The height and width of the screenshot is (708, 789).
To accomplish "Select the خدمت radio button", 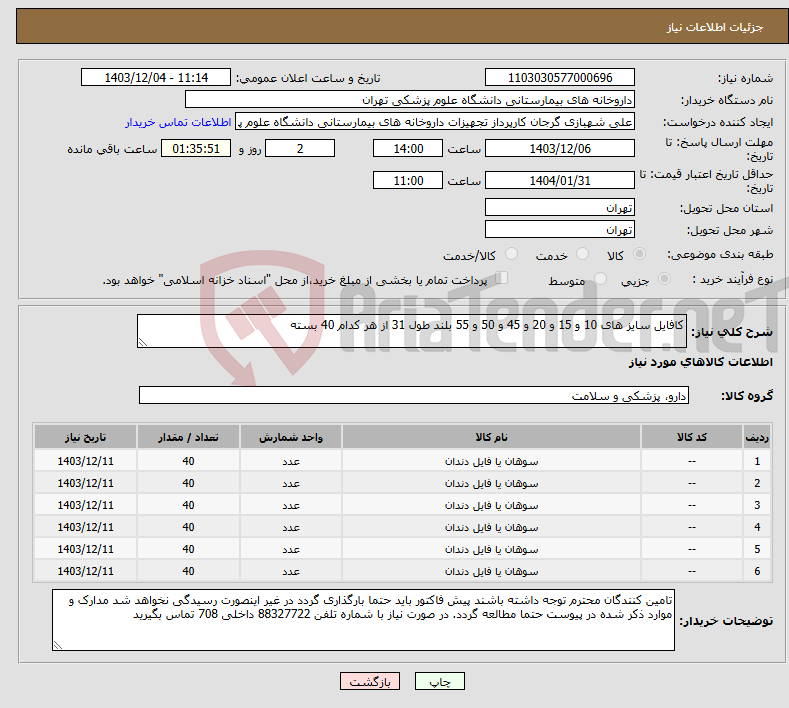I will pos(582,254).
